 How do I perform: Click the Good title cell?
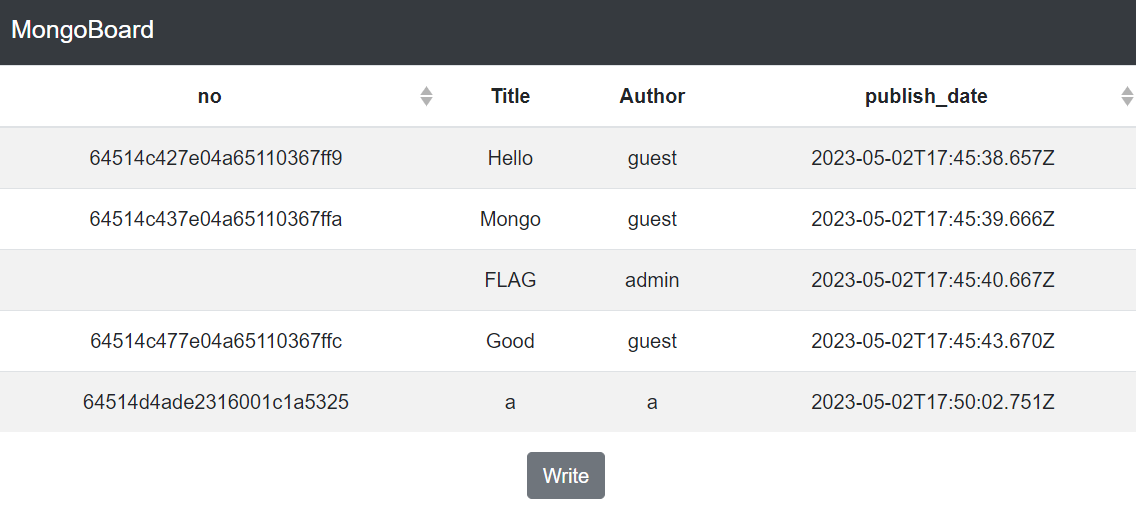[510, 341]
